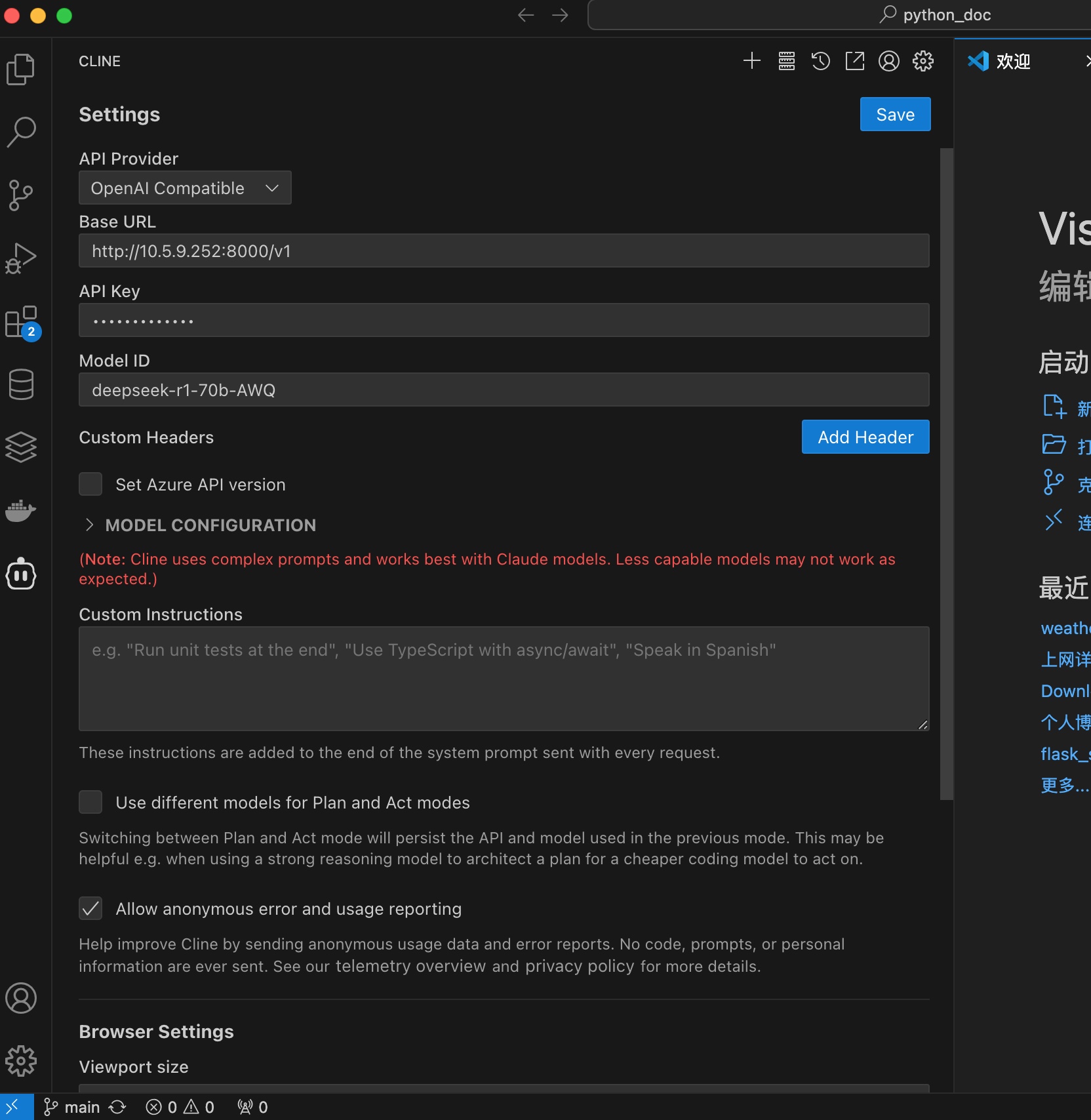Open errors and warnings status item
Viewport: 1091px width, 1120px height.
pos(180,1107)
